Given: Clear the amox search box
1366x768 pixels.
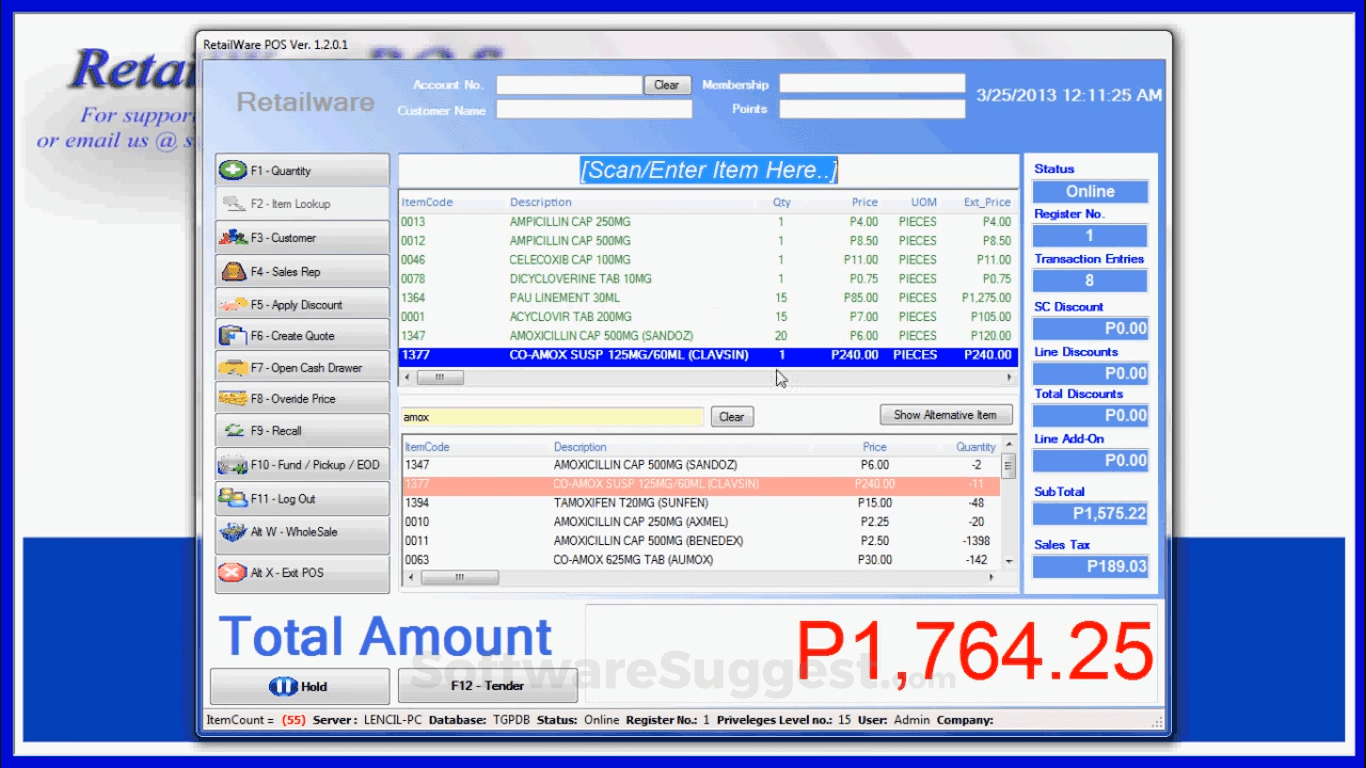Looking at the screenshot, I should point(732,417).
